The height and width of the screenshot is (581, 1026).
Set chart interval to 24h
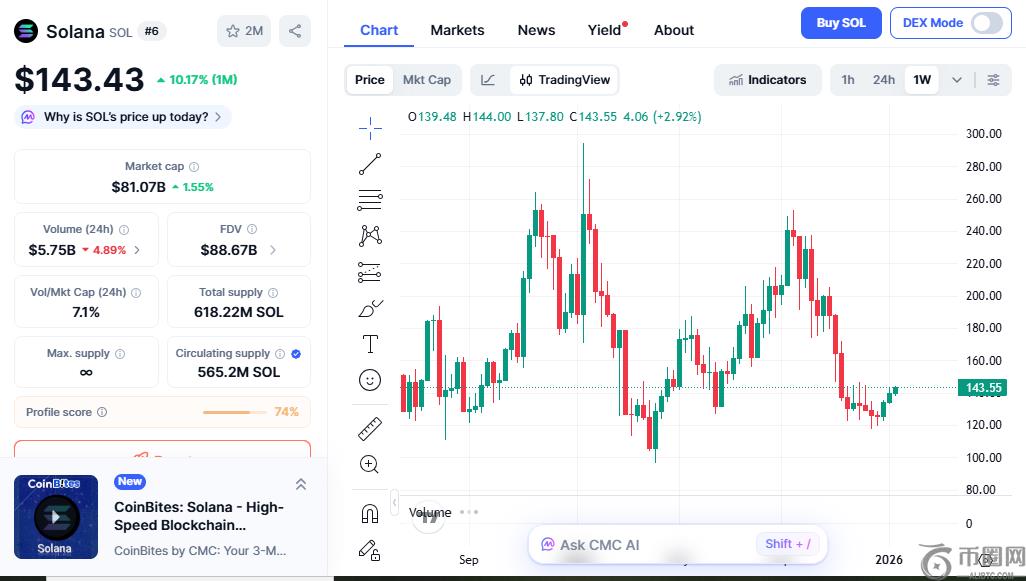883,80
